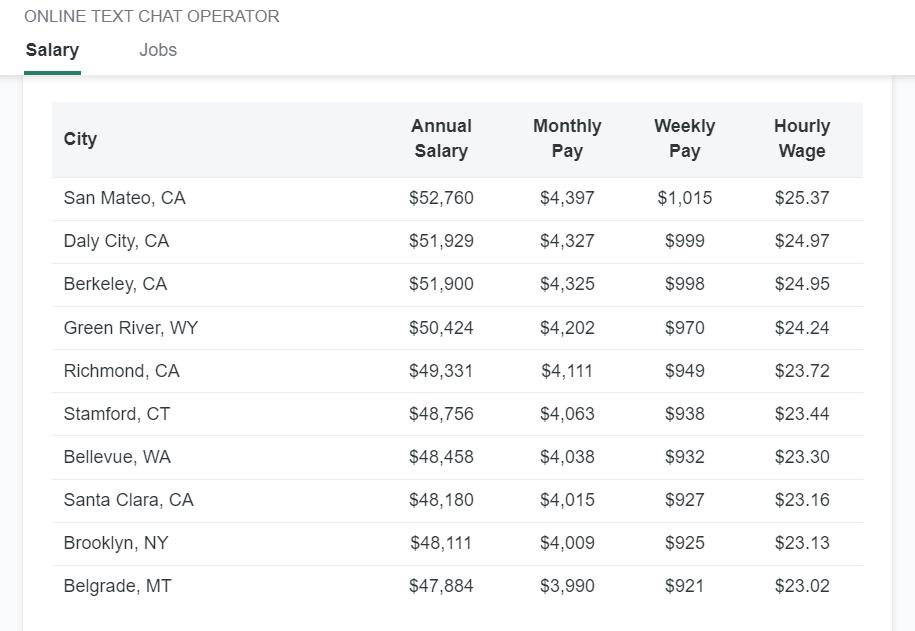
Task: Click the City column header
Action: coord(81,140)
